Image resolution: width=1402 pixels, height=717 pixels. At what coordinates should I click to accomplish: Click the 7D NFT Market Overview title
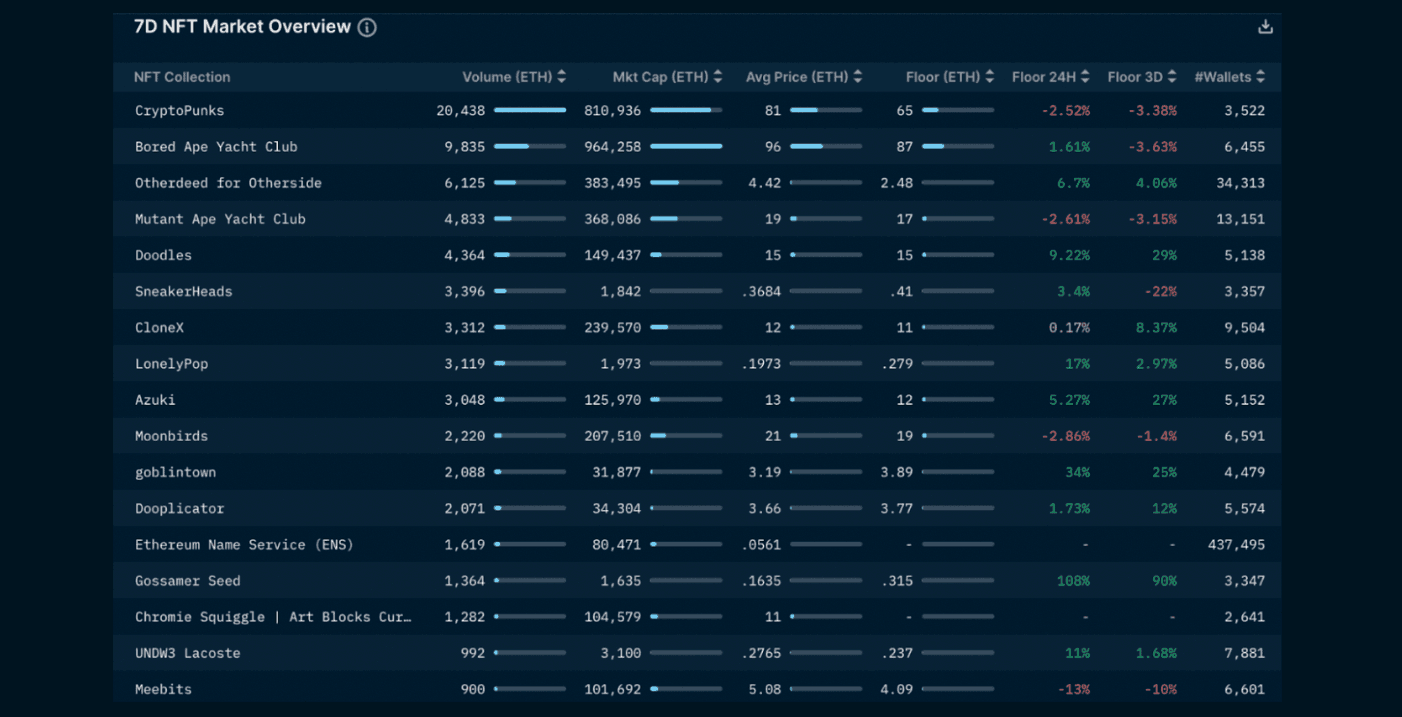click(242, 27)
